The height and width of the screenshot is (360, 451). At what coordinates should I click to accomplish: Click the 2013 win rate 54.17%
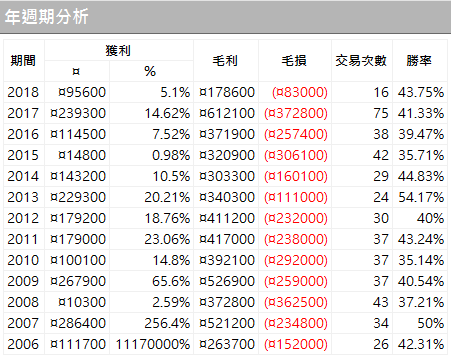tap(421, 197)
